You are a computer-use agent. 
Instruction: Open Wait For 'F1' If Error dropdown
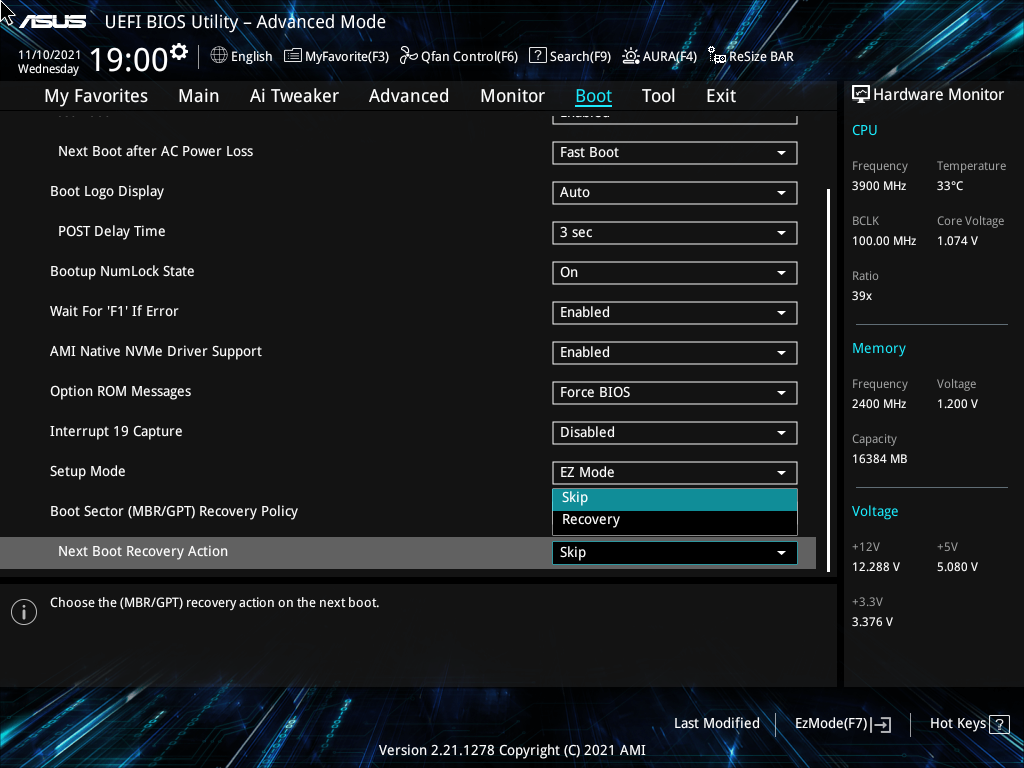675,312
